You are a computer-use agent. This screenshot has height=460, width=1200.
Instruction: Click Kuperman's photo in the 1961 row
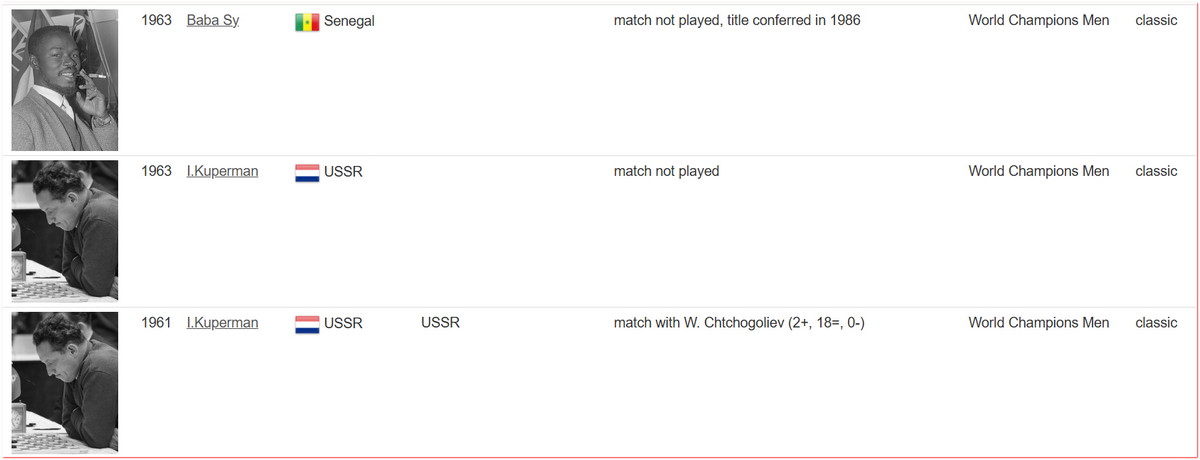coord(65,382)
